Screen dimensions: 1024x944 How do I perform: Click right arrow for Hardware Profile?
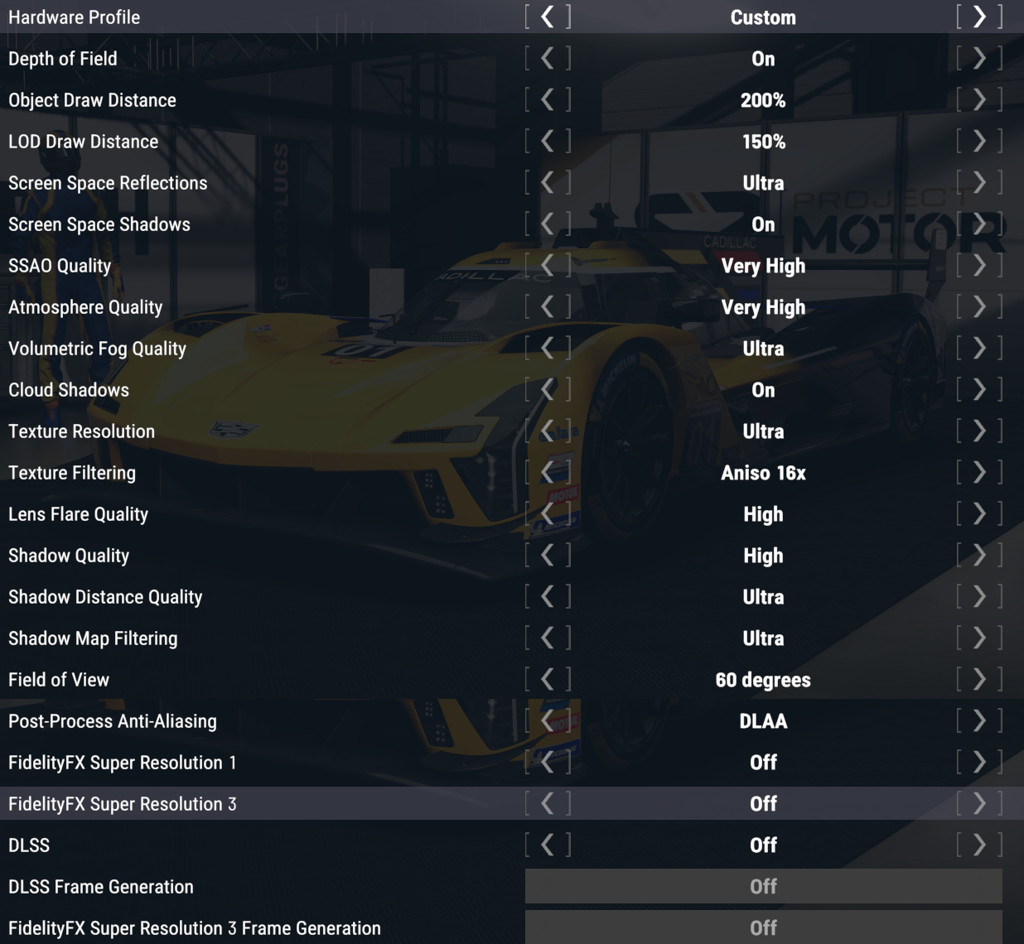click(979, 17)
